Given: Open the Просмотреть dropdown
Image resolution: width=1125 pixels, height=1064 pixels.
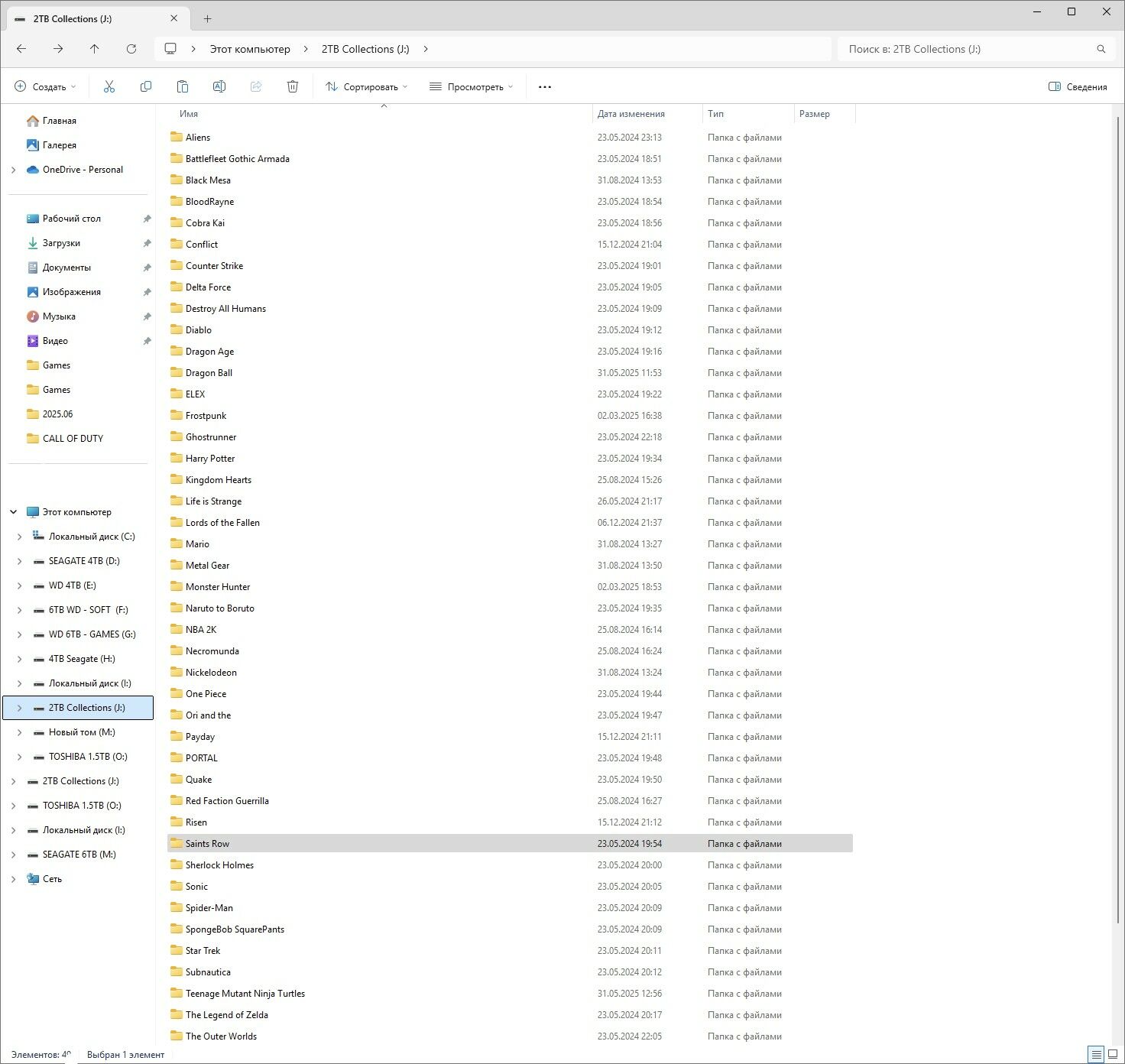Looking at the screenshot, I should click(471, 87).
